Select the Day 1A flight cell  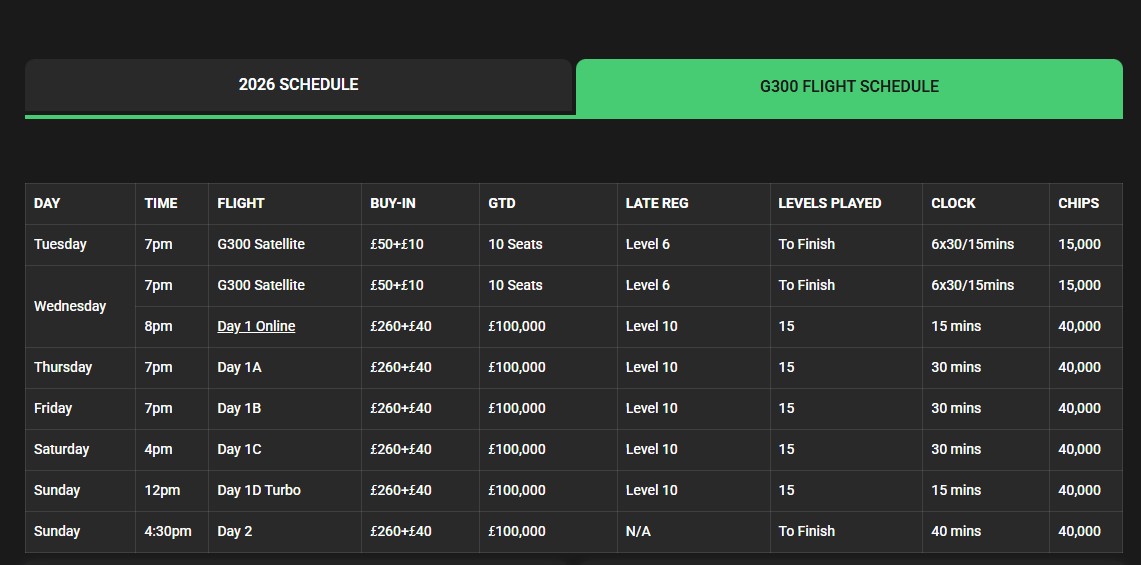click(239, 367)
